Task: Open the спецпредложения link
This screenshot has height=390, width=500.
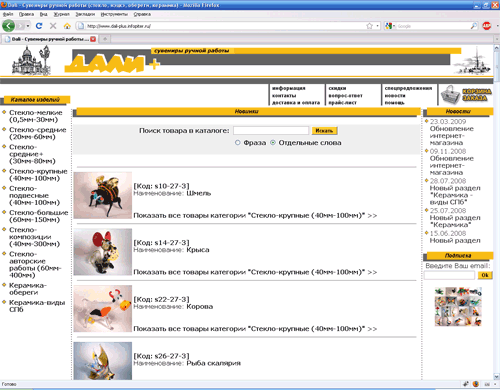Action: point(408,88)
